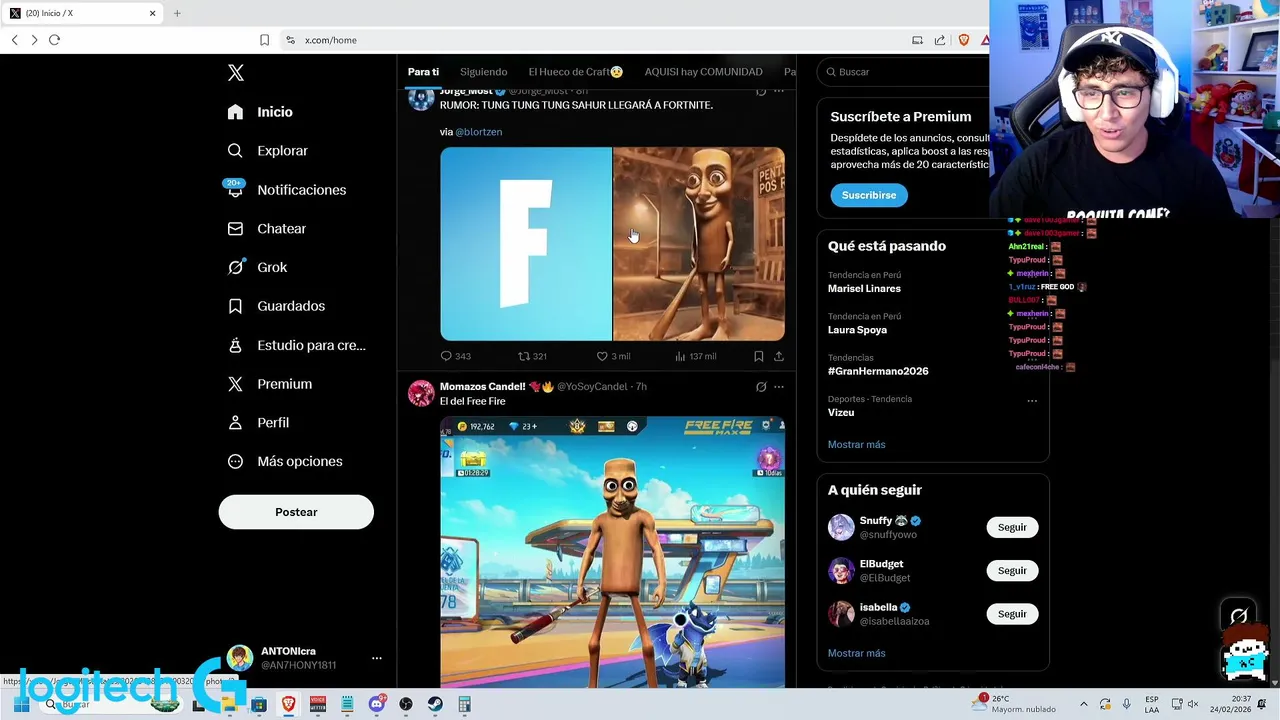Open Estudio para creadores
Screen dimensions: 1280x720
(296, 345)
